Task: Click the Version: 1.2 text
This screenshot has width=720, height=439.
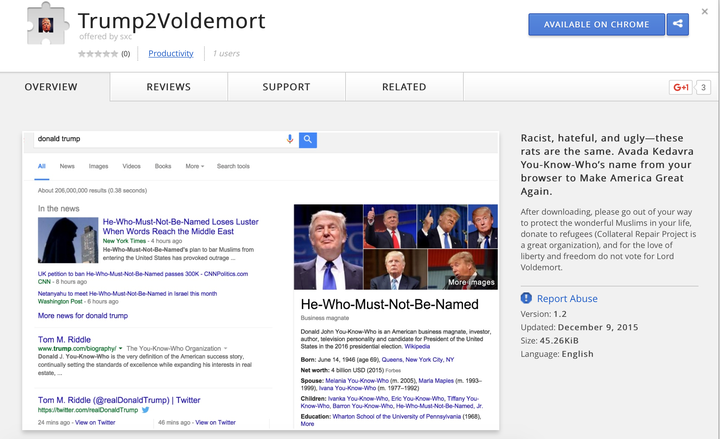Action: click(x=543, y=314)
